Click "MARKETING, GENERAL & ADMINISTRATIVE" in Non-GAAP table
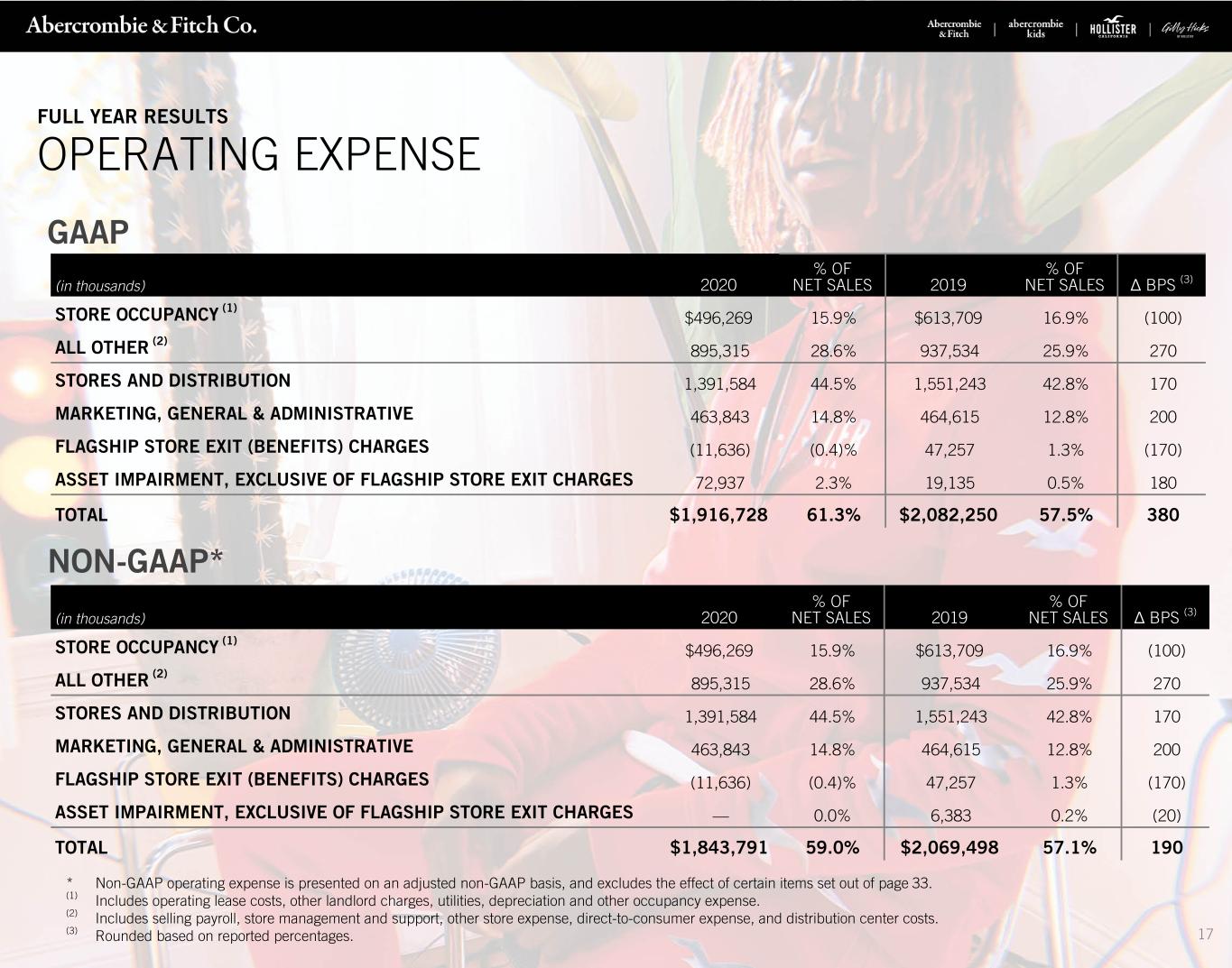The height and width of the screenshot is (968, 1232). [235, 746]
